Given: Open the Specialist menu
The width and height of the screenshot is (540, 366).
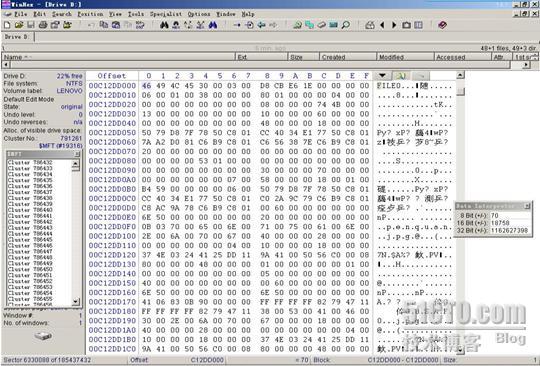Looking at the screenshot, I should [x=166, y=14].
